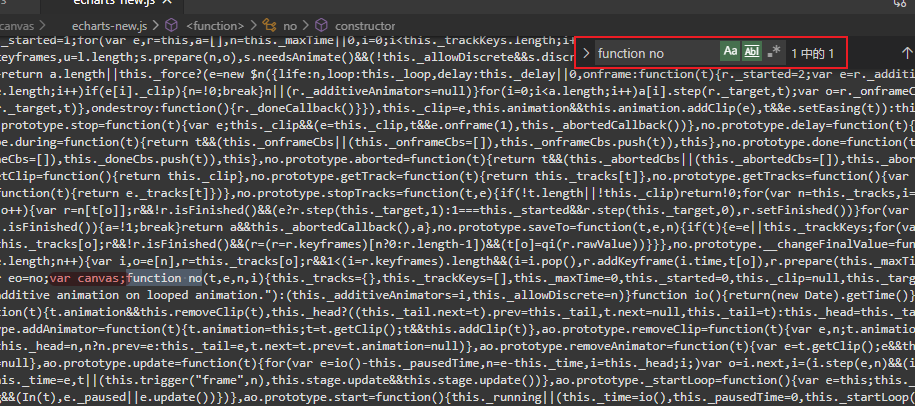Click the '1 中的 1' match count
The image size is (915, 406).
(812, 54)
